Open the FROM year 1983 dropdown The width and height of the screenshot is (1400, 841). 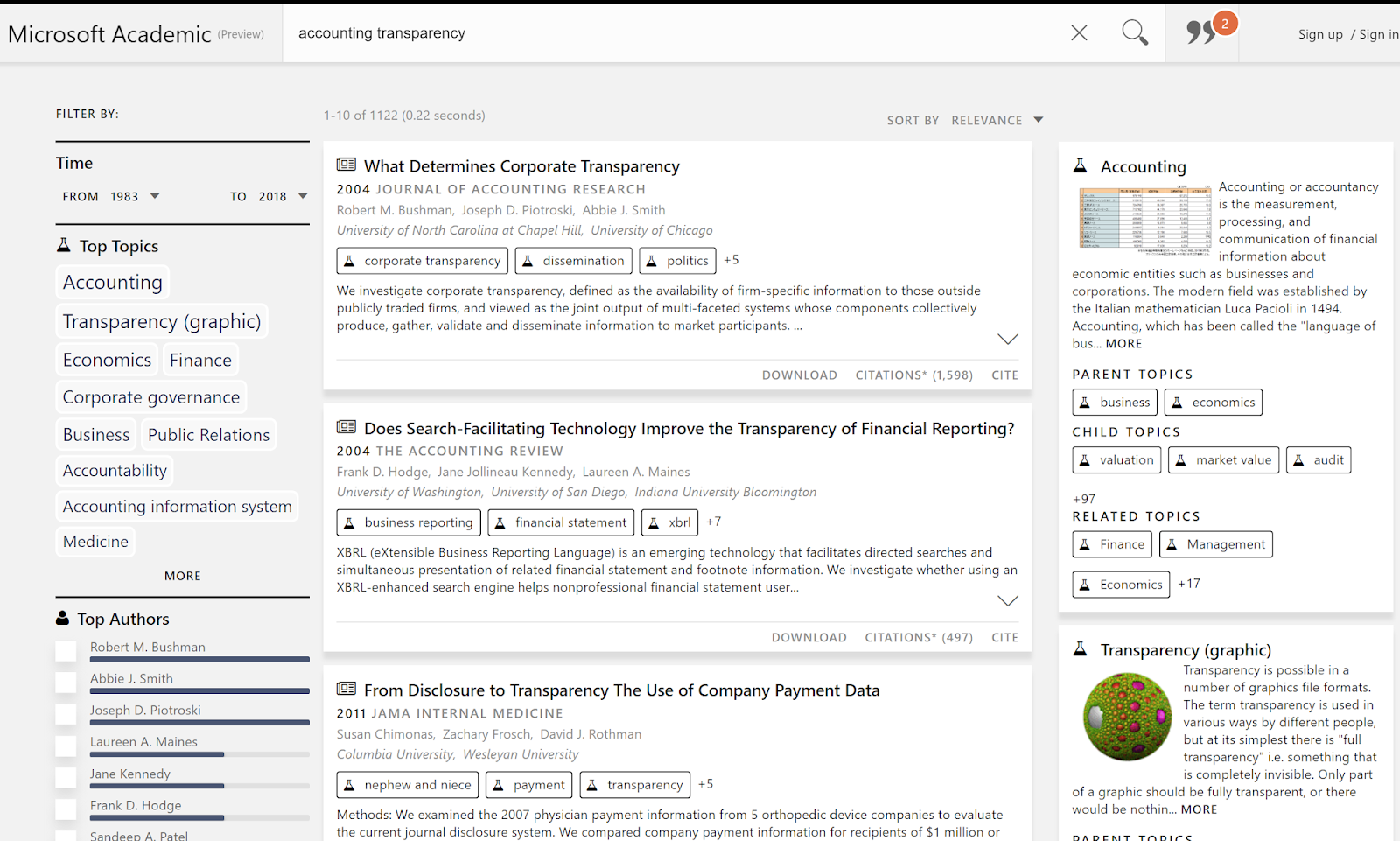pos(135,196)
